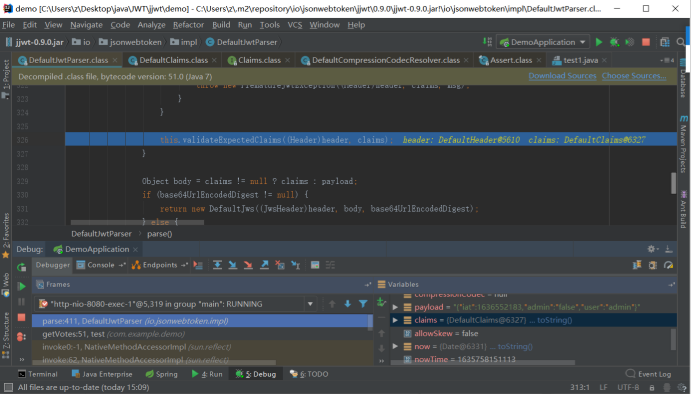This screenshot has height=394, width=691.
Task: Open the DemoApplication run configuration dropdown
Action: coord(543,42)
